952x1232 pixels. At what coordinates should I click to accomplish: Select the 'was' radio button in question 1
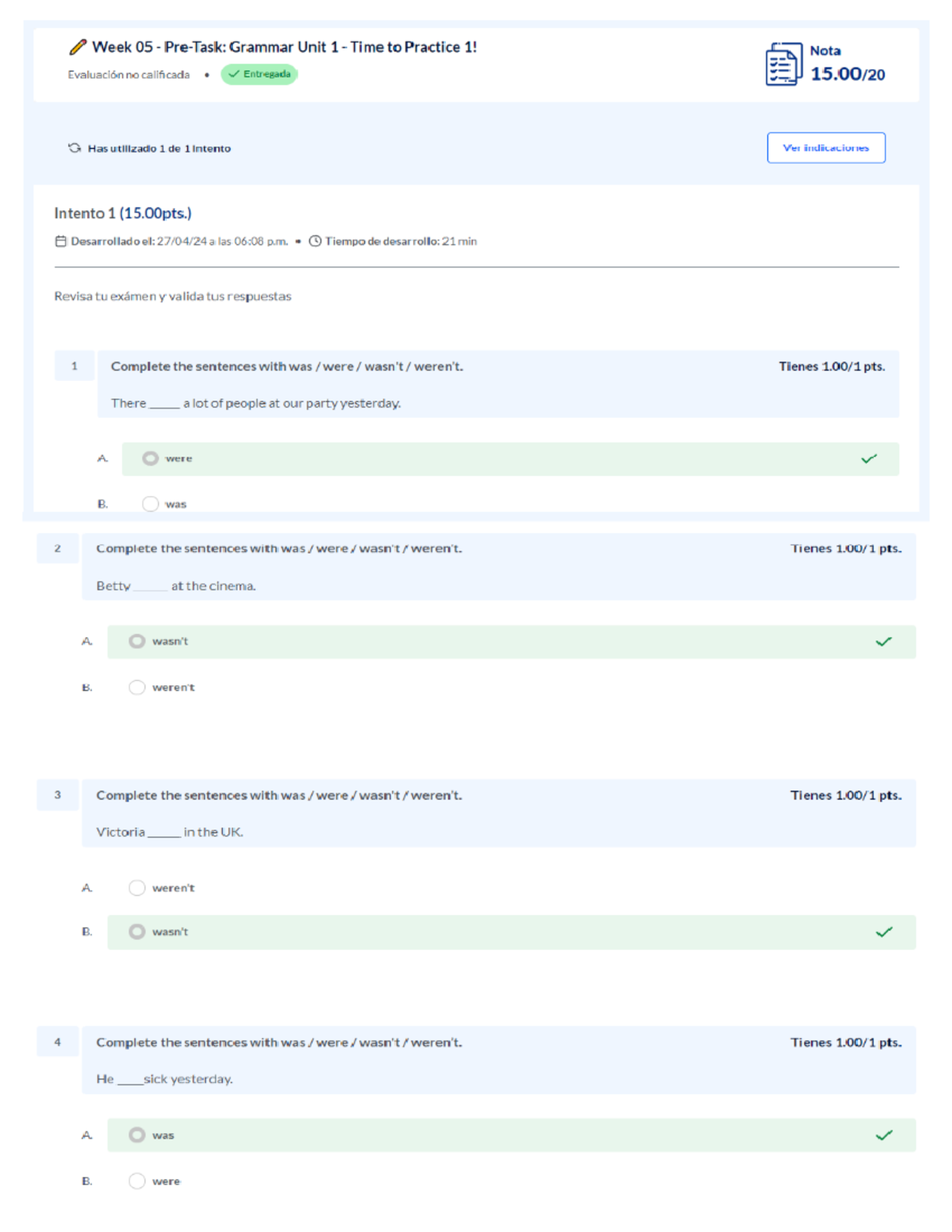[x=150, y=503]
